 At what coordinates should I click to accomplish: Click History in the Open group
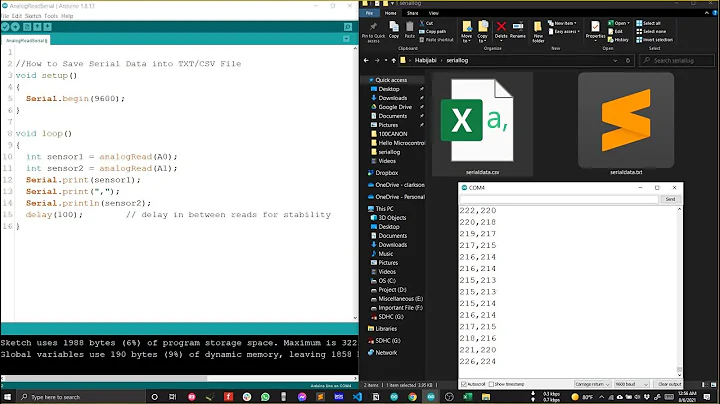[618, 40]
